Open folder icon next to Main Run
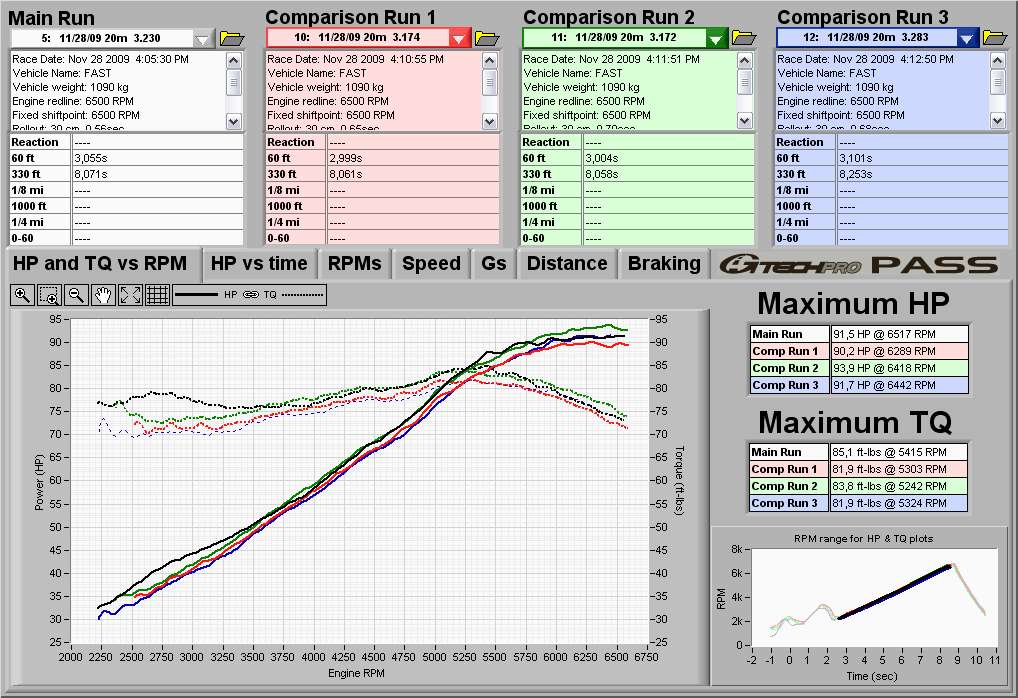 click(x=231, y=38)
